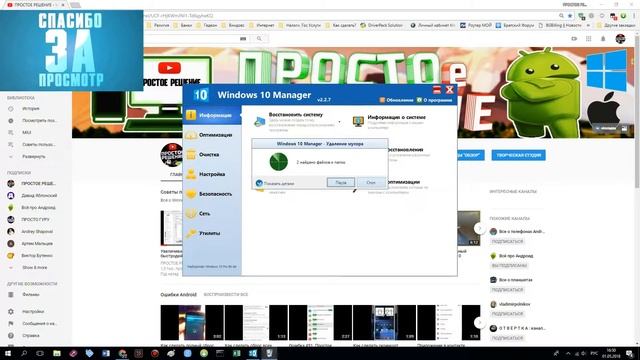This screenshot has height=360, width=640.
Task: Click next arrow on Ошибки Android row
Action: tap(480, 322)
